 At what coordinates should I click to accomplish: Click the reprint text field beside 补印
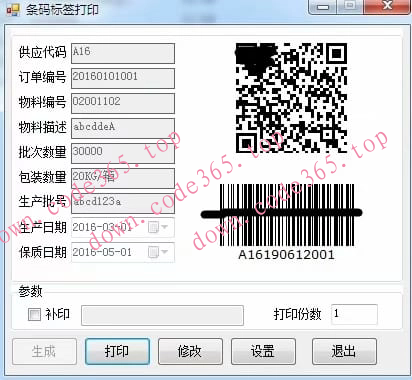click(162, 315)
